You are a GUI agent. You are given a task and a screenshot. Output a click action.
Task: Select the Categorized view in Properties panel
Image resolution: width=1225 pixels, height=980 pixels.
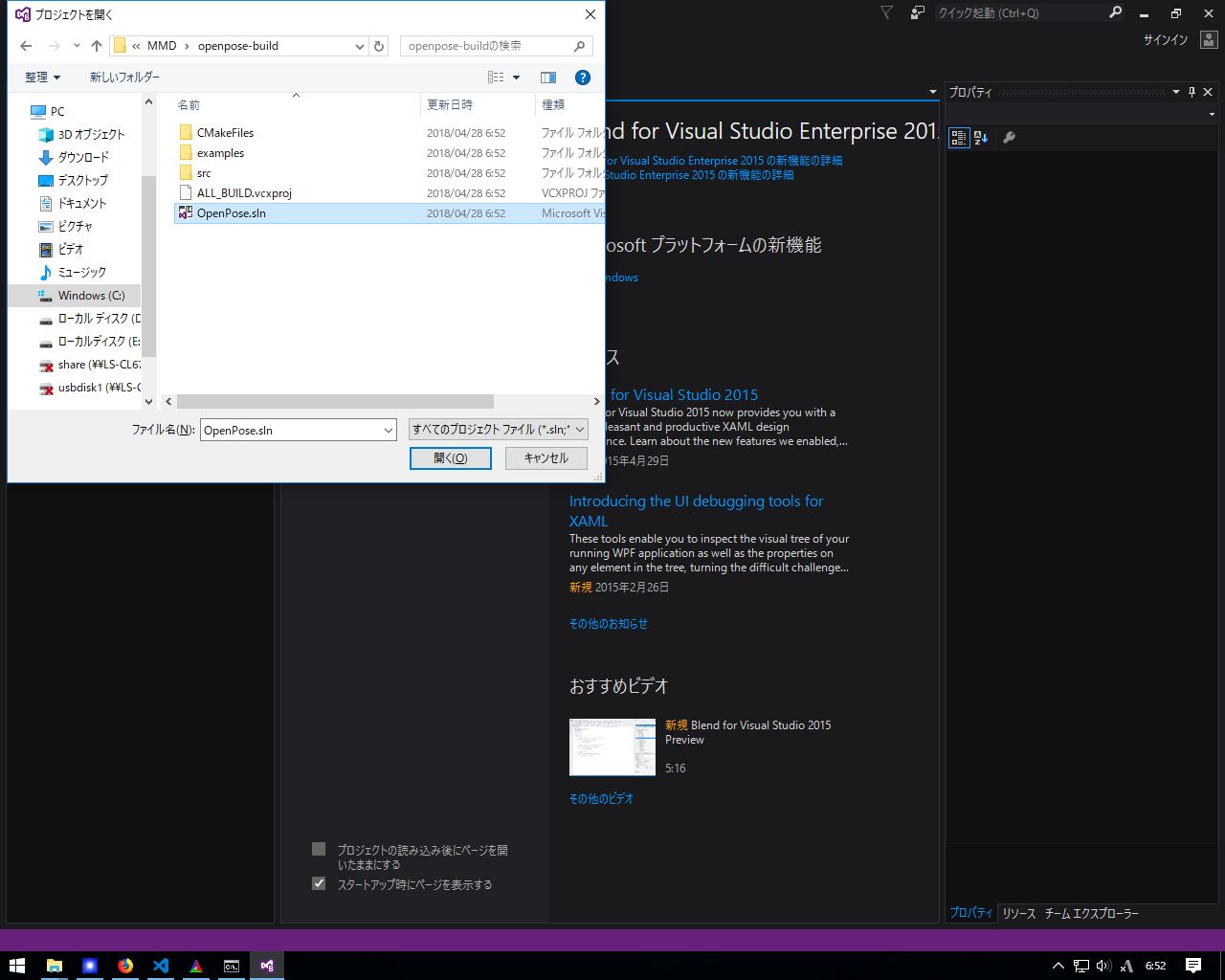958,137
